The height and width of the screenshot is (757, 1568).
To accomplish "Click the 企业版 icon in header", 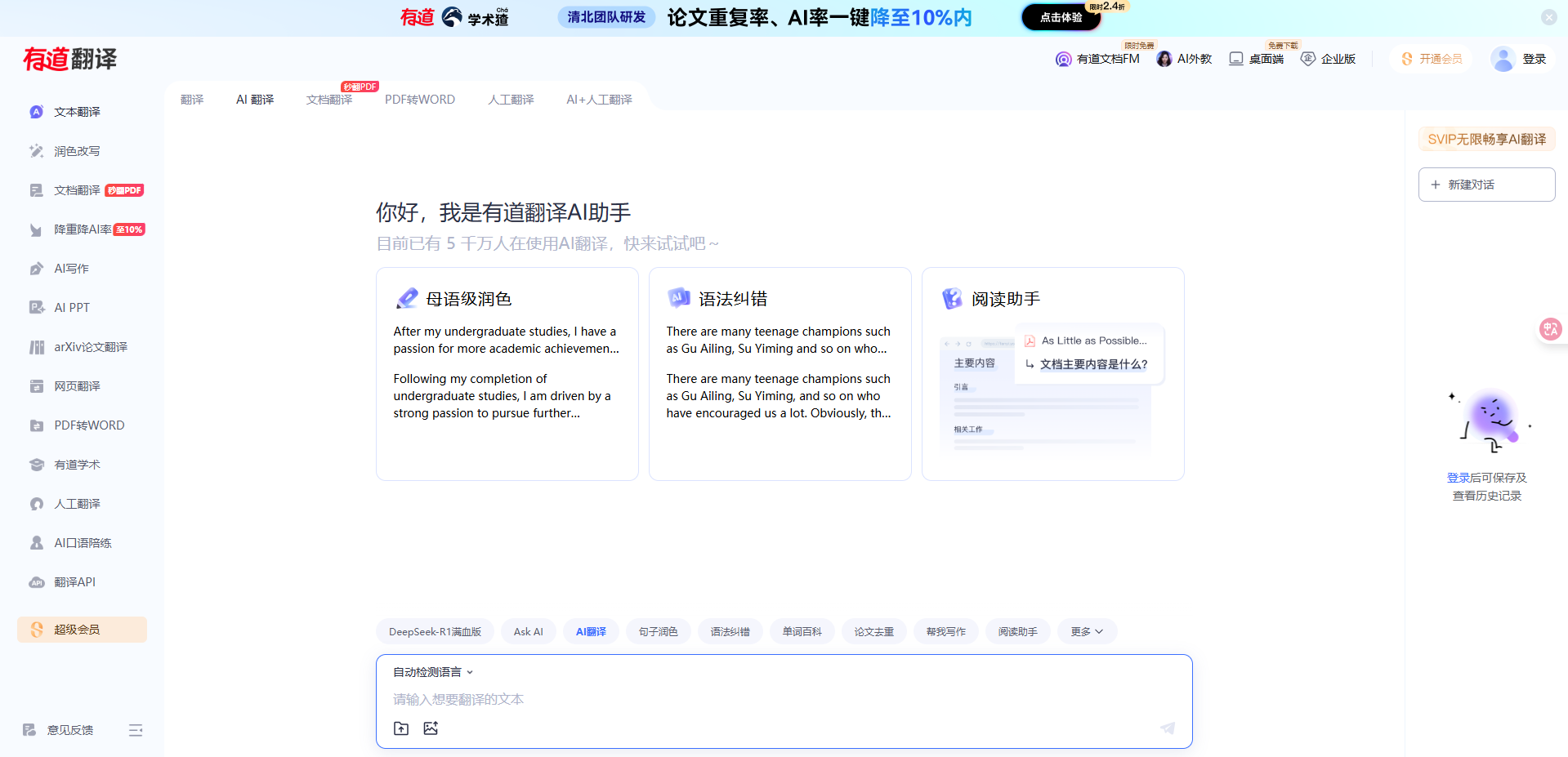I will pyautogui.click(x=1308, y=59).
